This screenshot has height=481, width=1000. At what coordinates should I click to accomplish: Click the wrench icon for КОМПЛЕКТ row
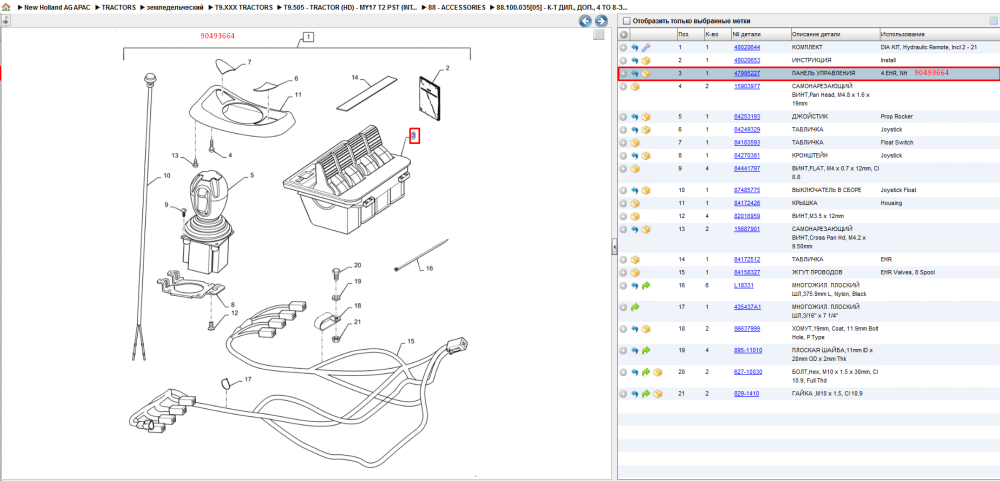(x=645, y=47)
